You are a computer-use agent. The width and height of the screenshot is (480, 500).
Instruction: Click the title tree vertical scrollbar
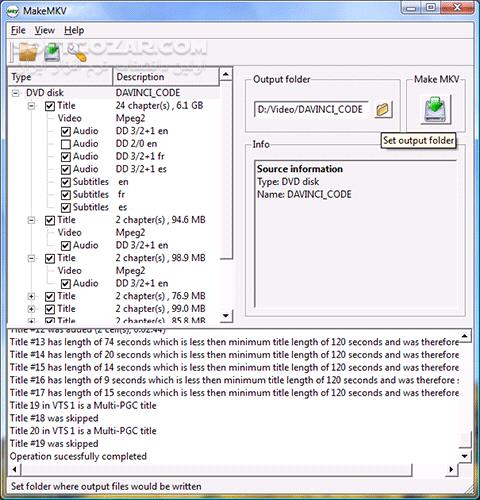[226, 170]
